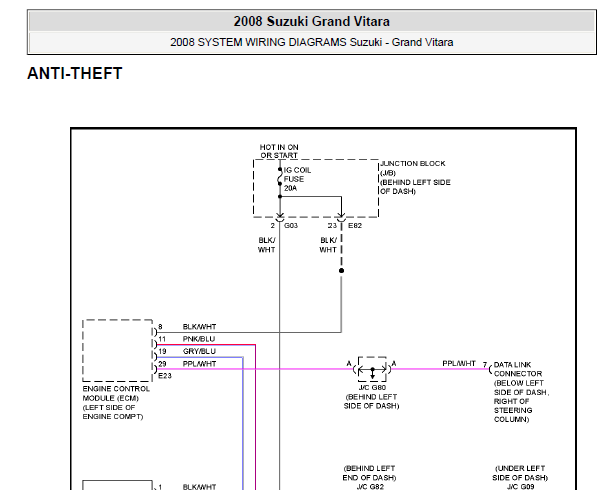Click the JUNCTION BLOCK (J/B) label
This screenshot has height=490, width=608.
(415, 178)
